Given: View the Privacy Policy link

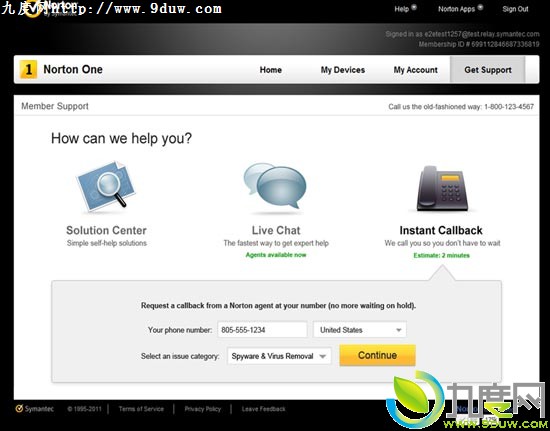Looking at the screenshot, I should pyautogui.click(x=203, y=409).
